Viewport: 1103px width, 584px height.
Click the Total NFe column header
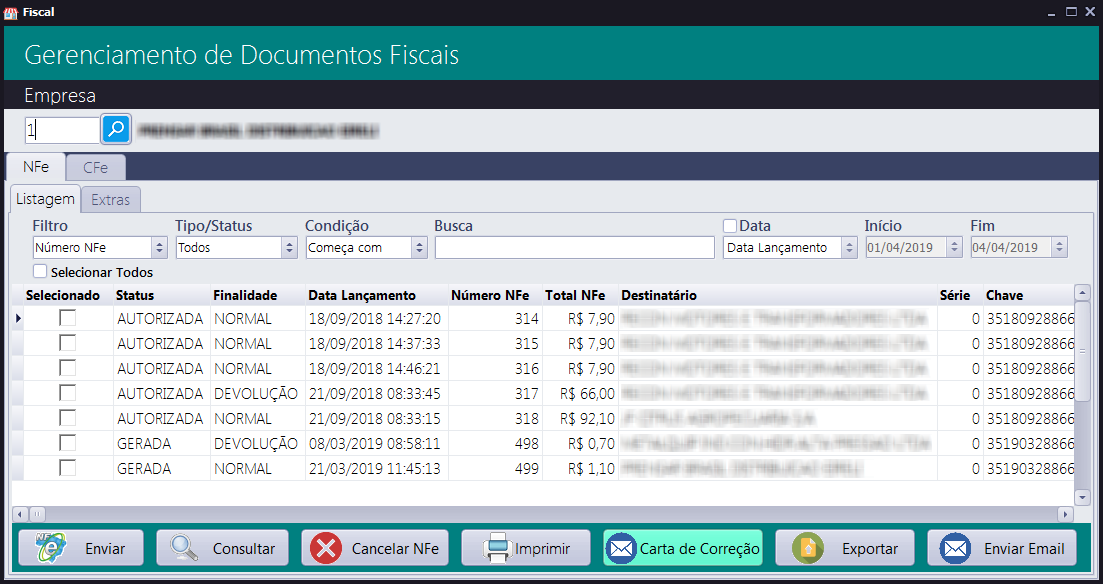(574, 295)
